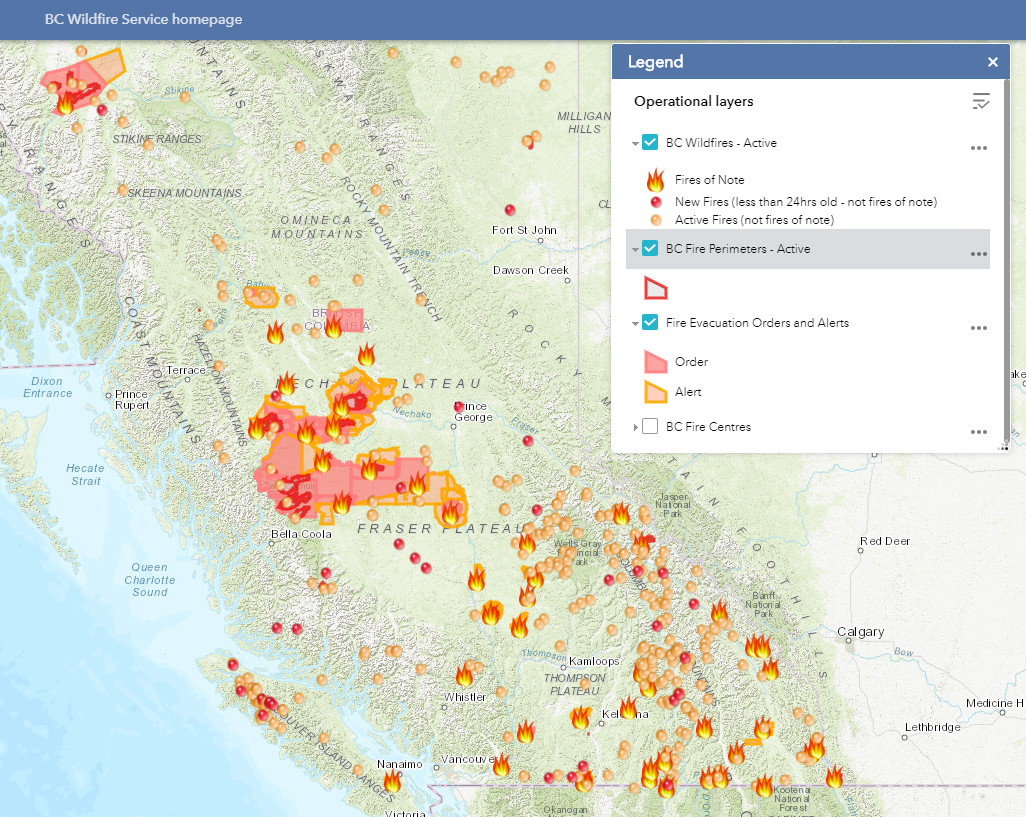Screen dimensions: 1026x817
Task: Select the red new fire dot above Fort St John
Action: 510,209
